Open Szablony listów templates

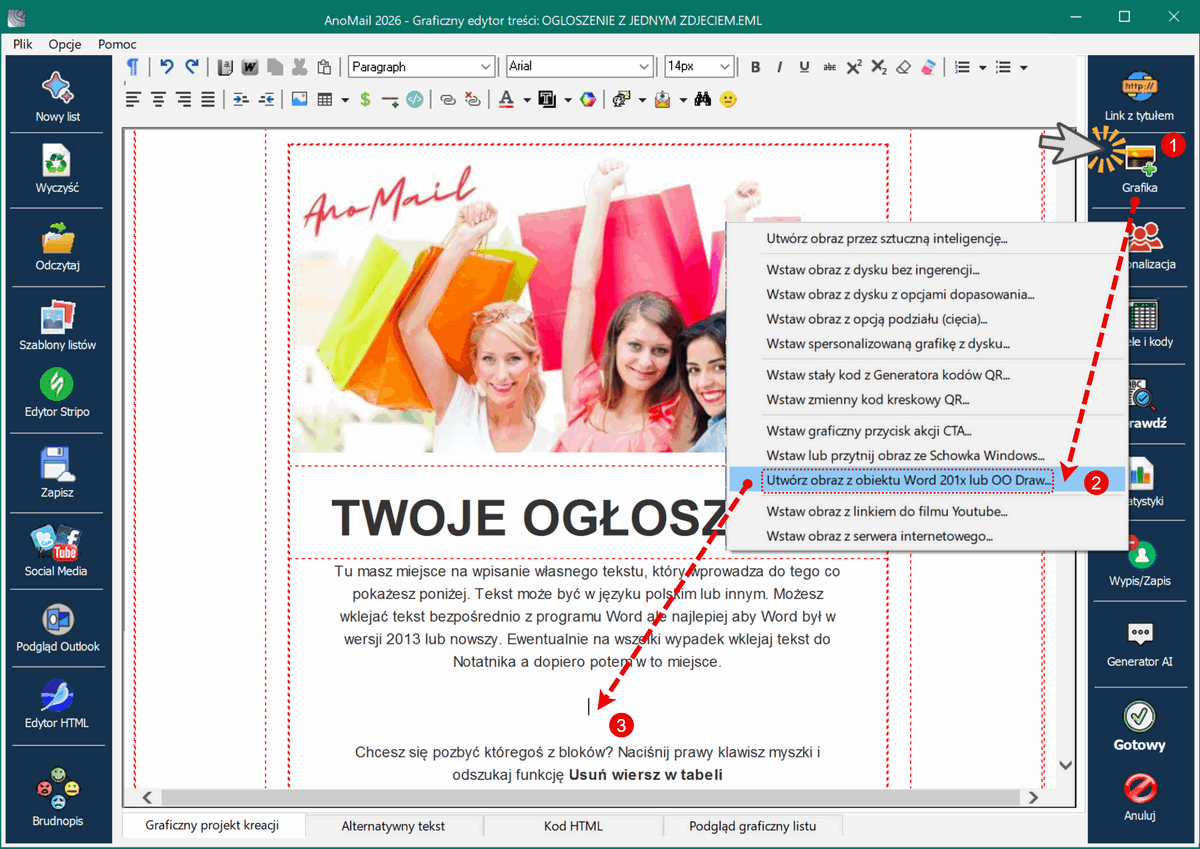coord(58,326)
